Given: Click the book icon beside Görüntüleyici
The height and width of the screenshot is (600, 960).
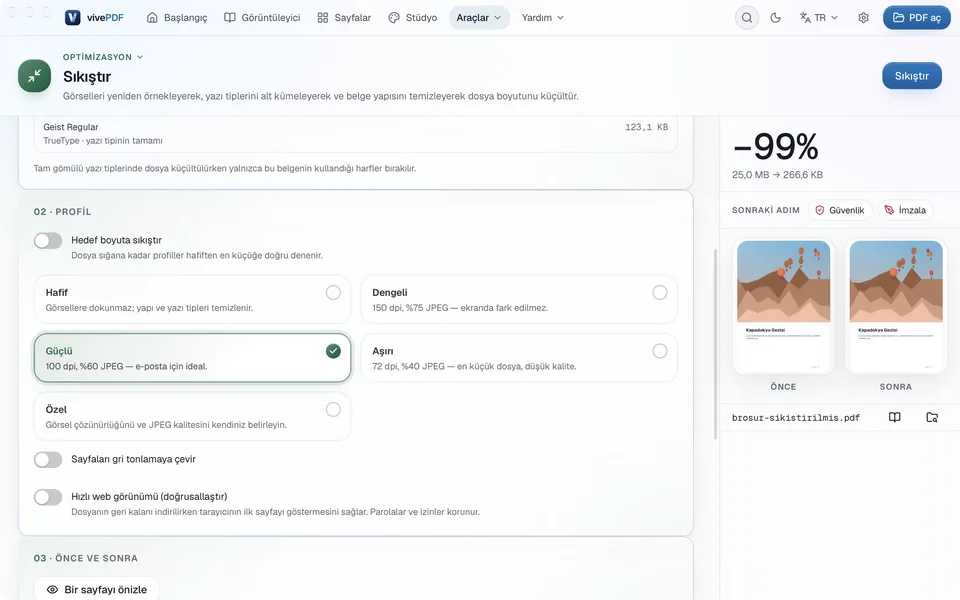Looking at the screenshot, I should (230, 18).
